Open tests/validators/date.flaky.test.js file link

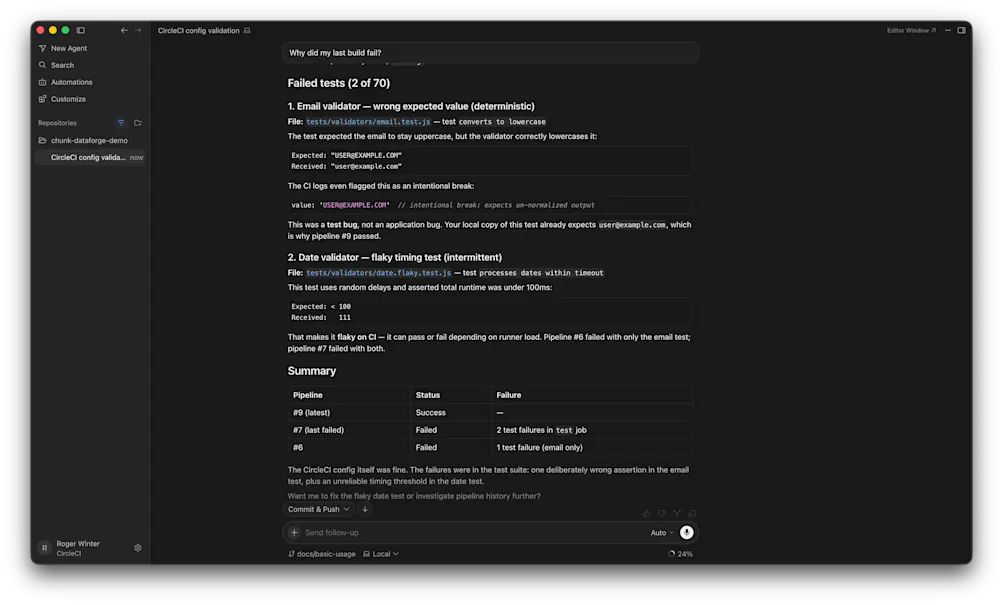(x=378, y=272)
